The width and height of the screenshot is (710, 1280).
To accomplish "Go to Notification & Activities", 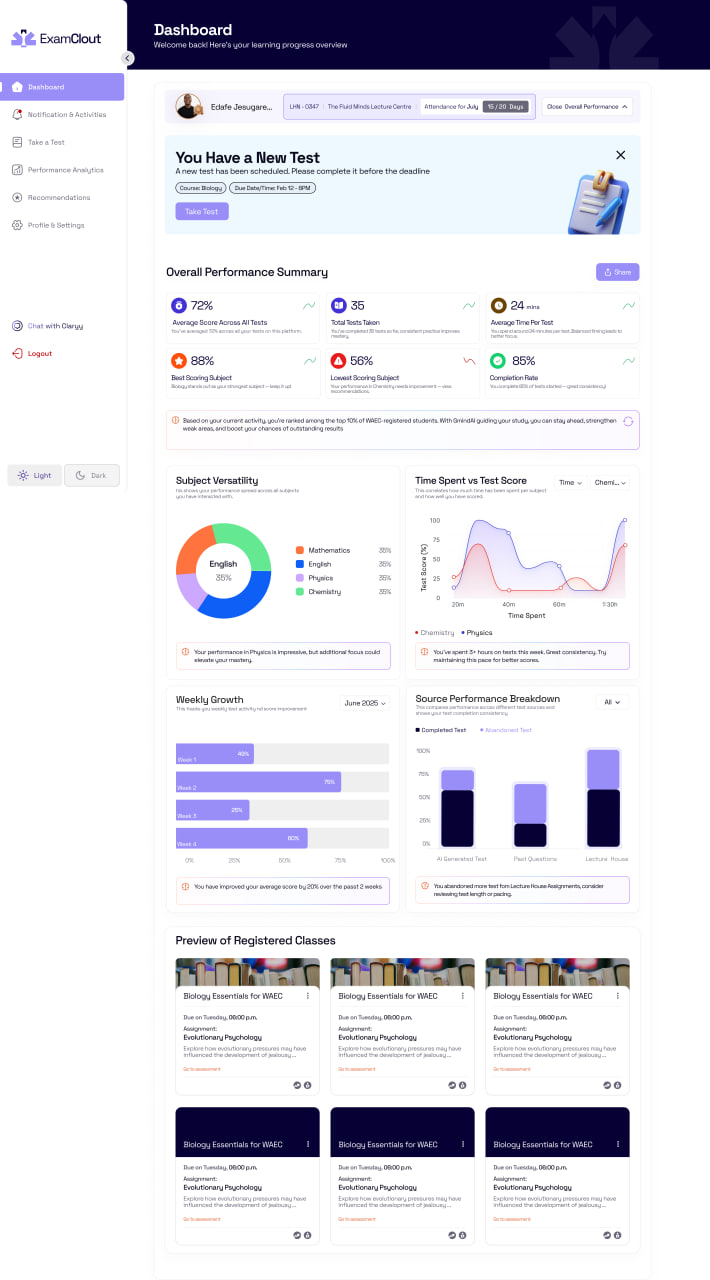I will point(66,115).
